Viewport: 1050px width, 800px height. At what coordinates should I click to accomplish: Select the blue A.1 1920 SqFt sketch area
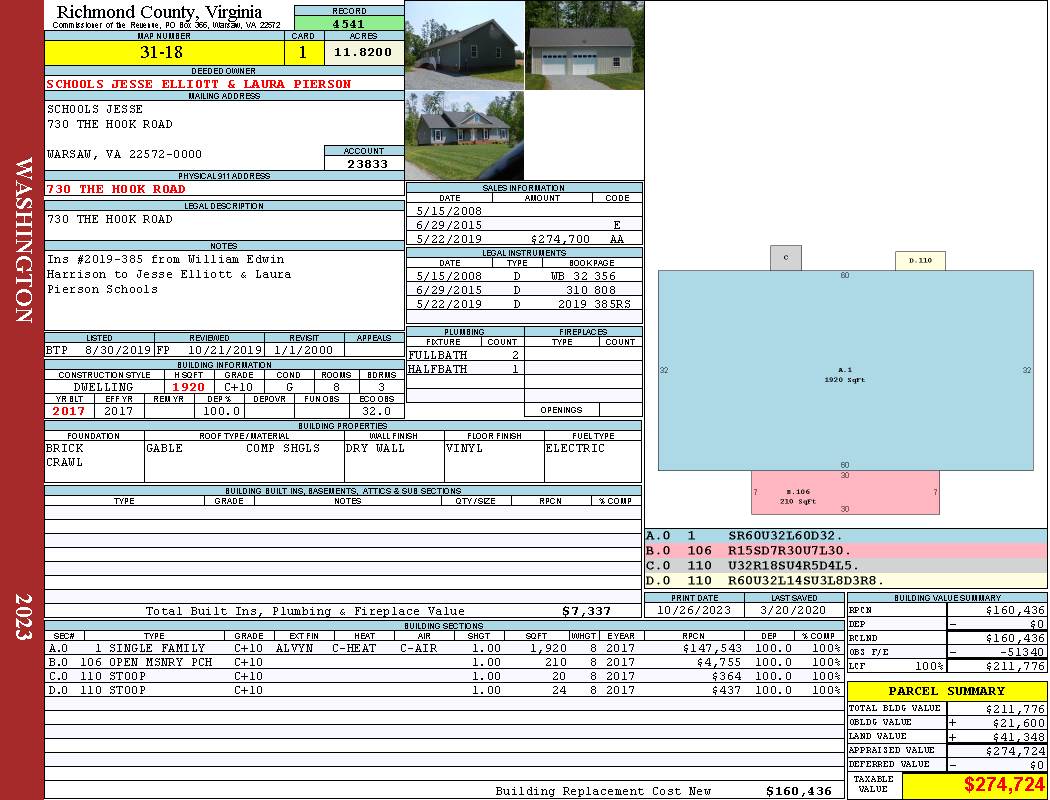(845, 370)
